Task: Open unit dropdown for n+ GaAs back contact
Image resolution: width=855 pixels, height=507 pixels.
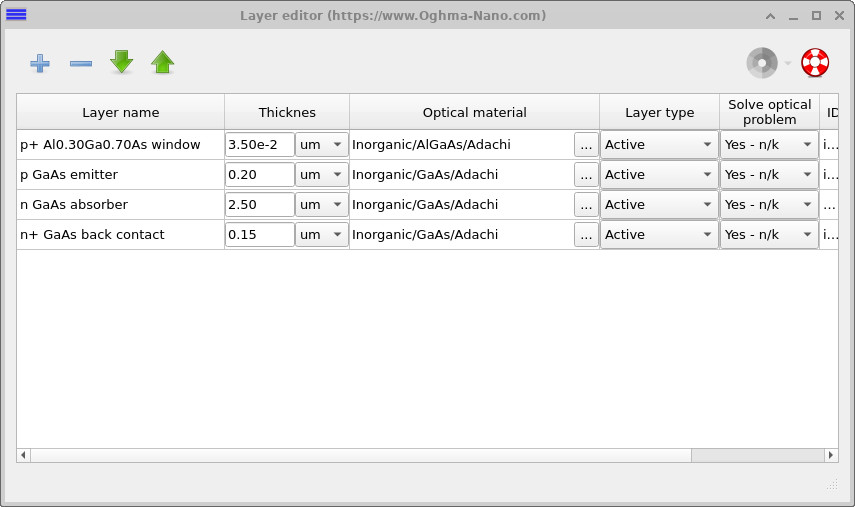Action: point(321,234)
